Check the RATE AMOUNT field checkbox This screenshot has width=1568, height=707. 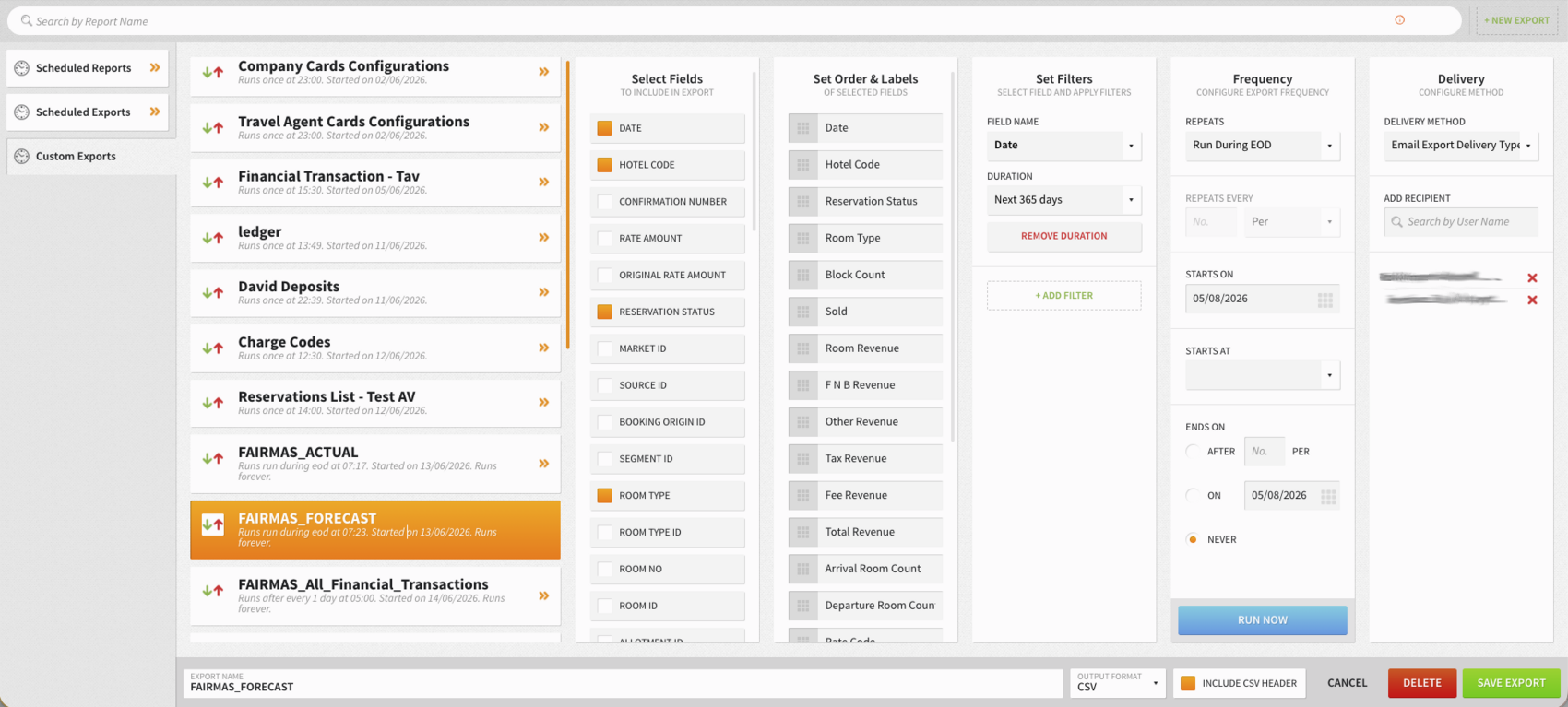click(x=605, y=239)
